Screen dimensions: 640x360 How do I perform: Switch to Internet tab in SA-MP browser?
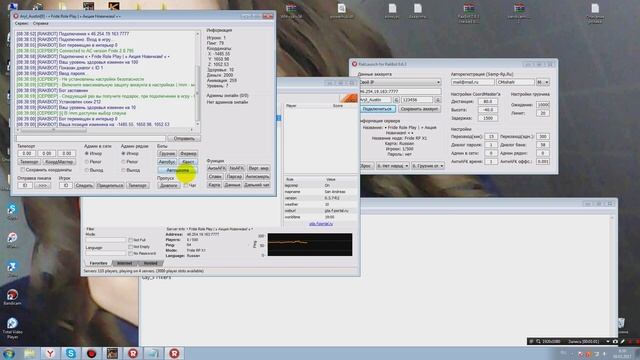point(124,263)
